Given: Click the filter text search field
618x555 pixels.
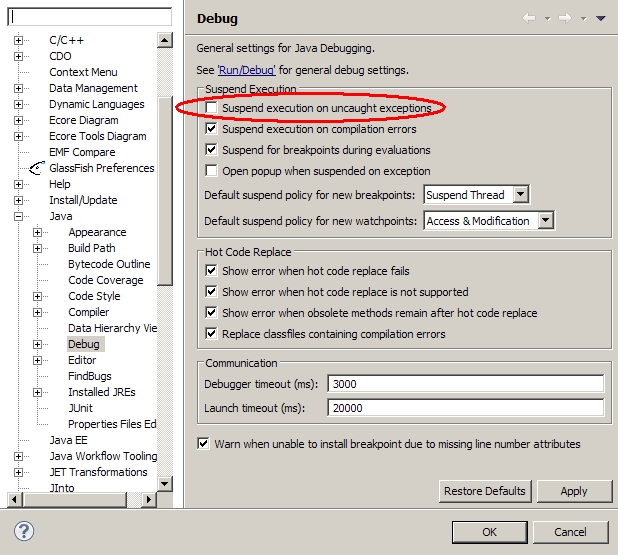Looking at the screenshot, I should coord(89,17).
